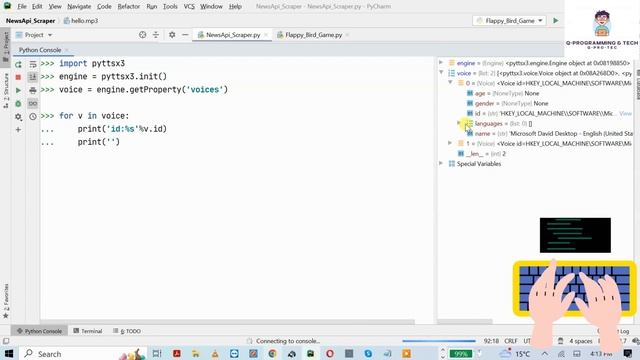This screenshot has width=640, height=360.
Task: Open Project side tool tab
Action: pyautogui.click(x=6, y=46)
